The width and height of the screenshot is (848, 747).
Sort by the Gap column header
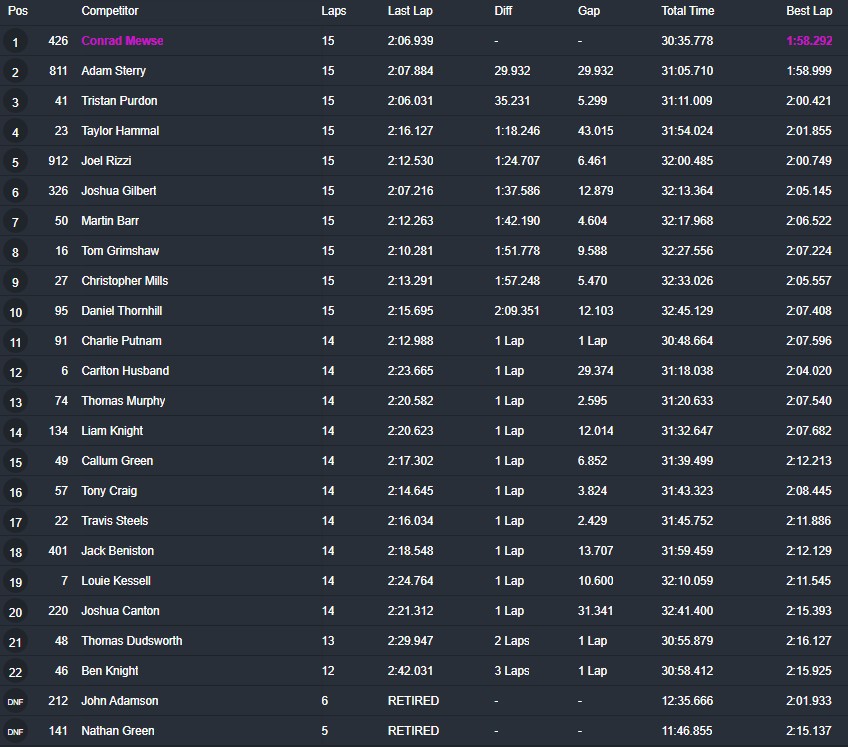pos(589,11)
